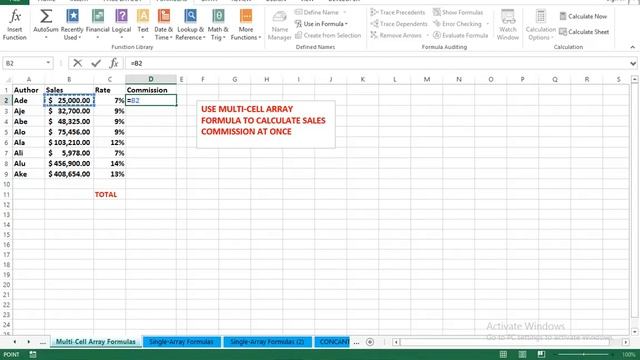The width and height of the screenshot is (640, 360).
Task: Open the Name Box dropdown arrow
Action: (48, 63)
